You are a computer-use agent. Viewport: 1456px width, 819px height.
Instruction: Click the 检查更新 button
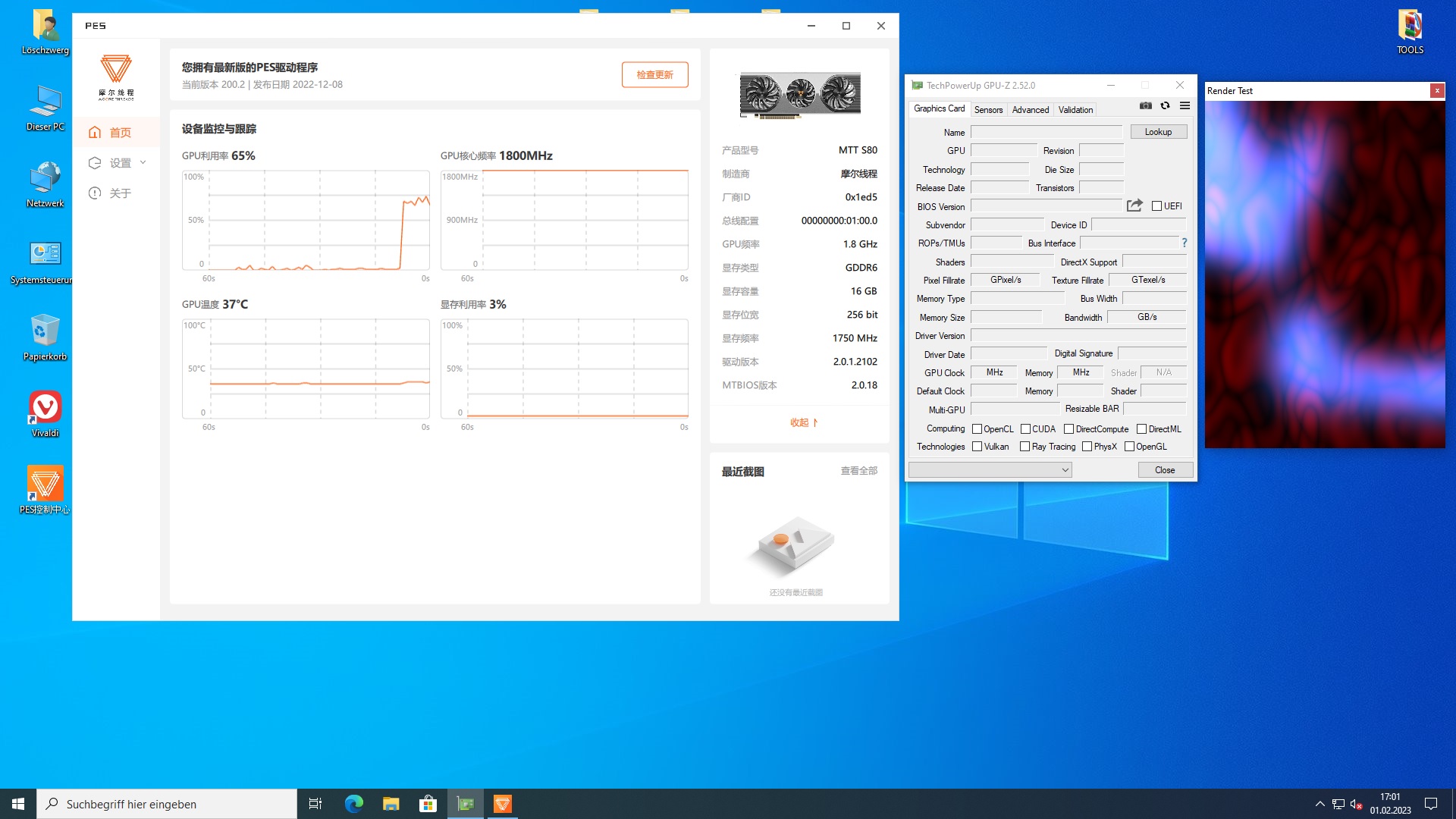654,75
